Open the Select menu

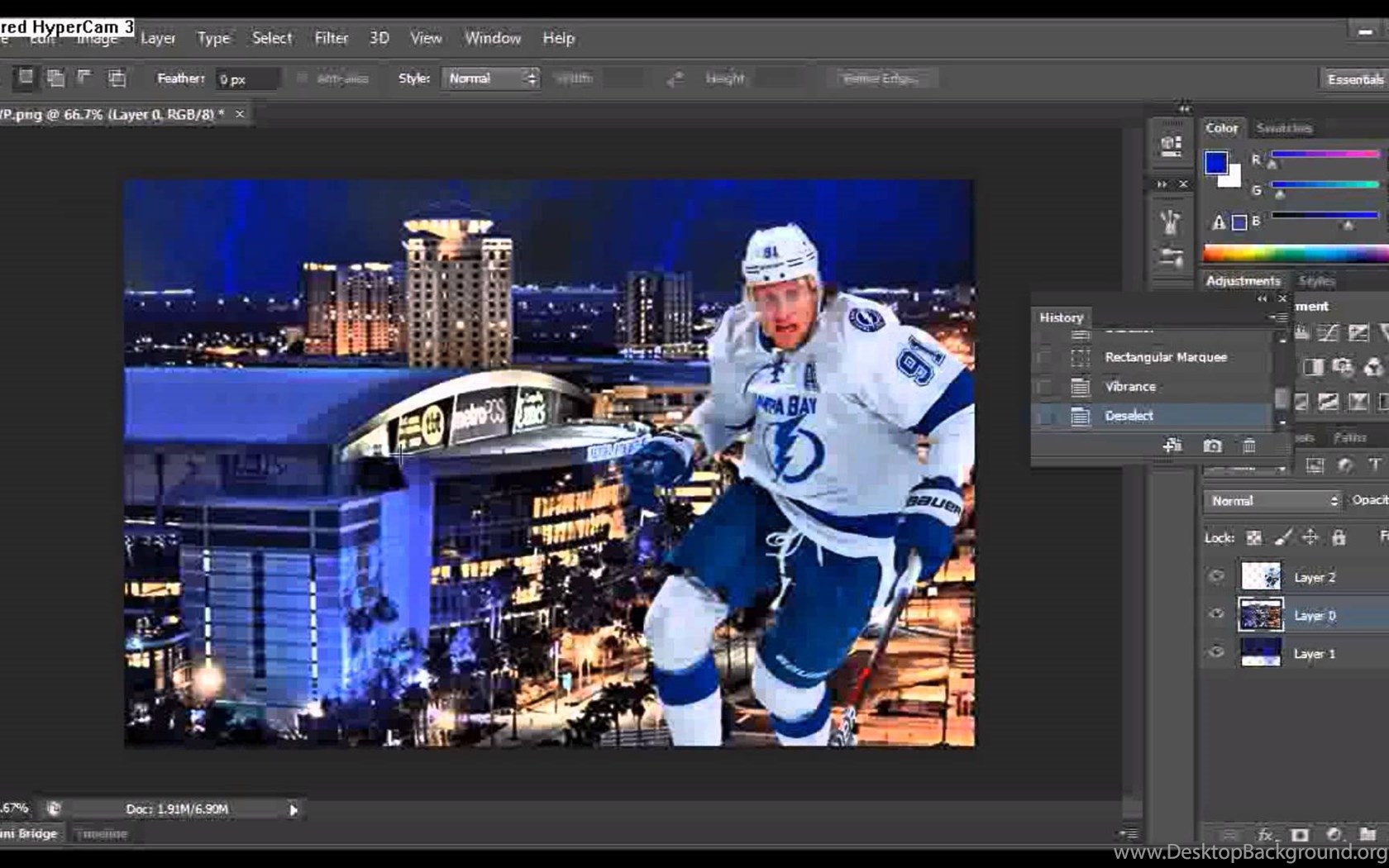[x=272, y=38]
